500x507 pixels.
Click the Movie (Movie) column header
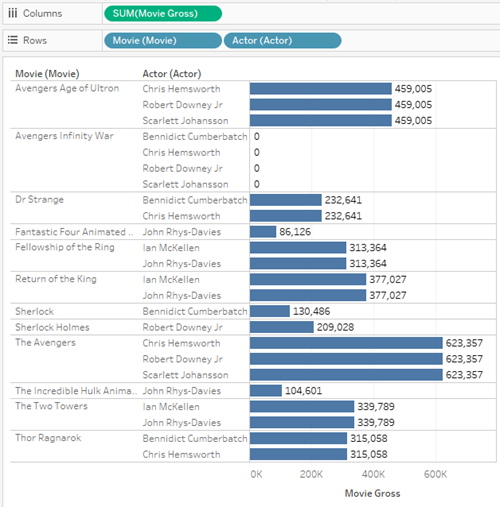tap(47, 74)
